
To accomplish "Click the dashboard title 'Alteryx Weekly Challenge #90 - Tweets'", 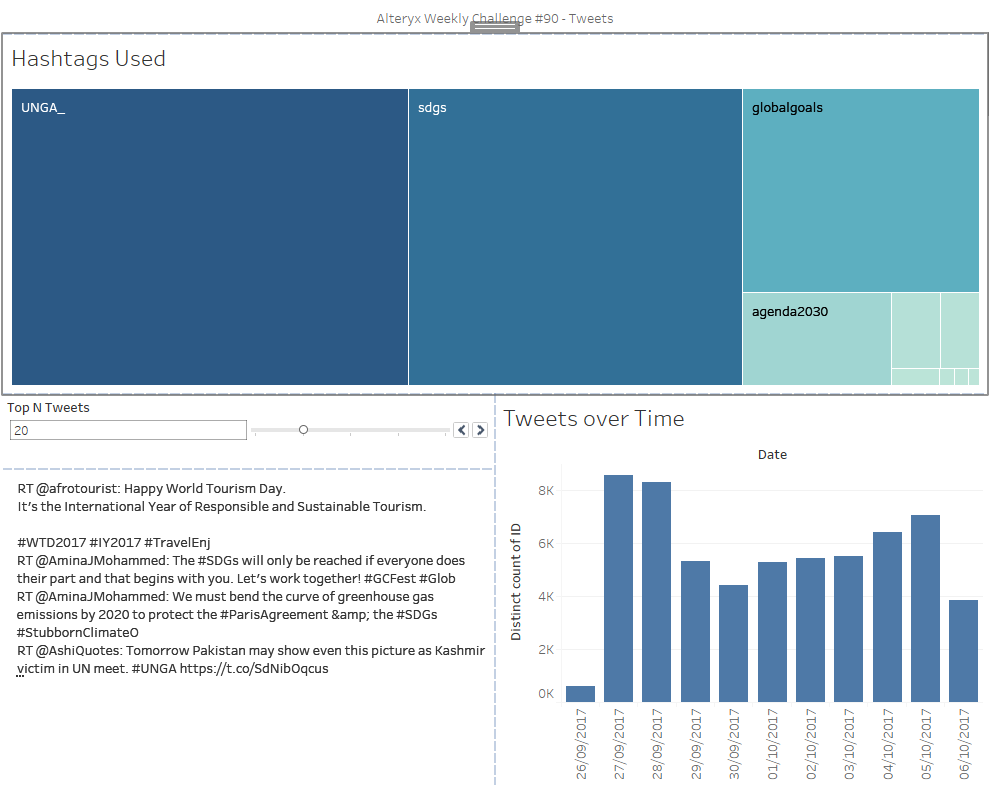I will (x=494, y=18).
